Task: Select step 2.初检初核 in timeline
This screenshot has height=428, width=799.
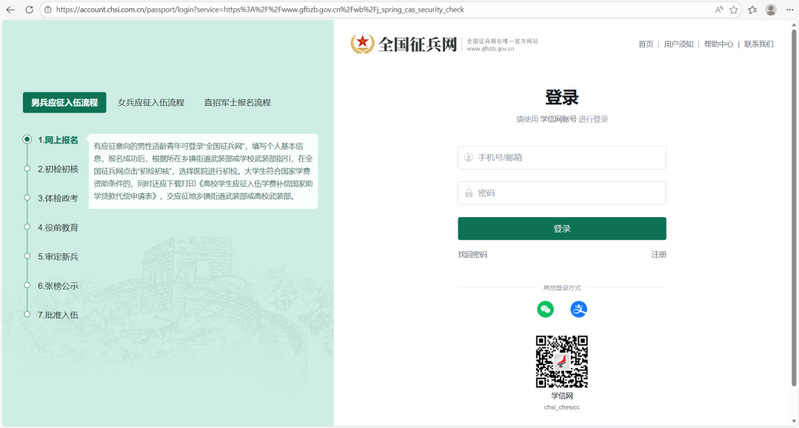Action: coord(57,169)
